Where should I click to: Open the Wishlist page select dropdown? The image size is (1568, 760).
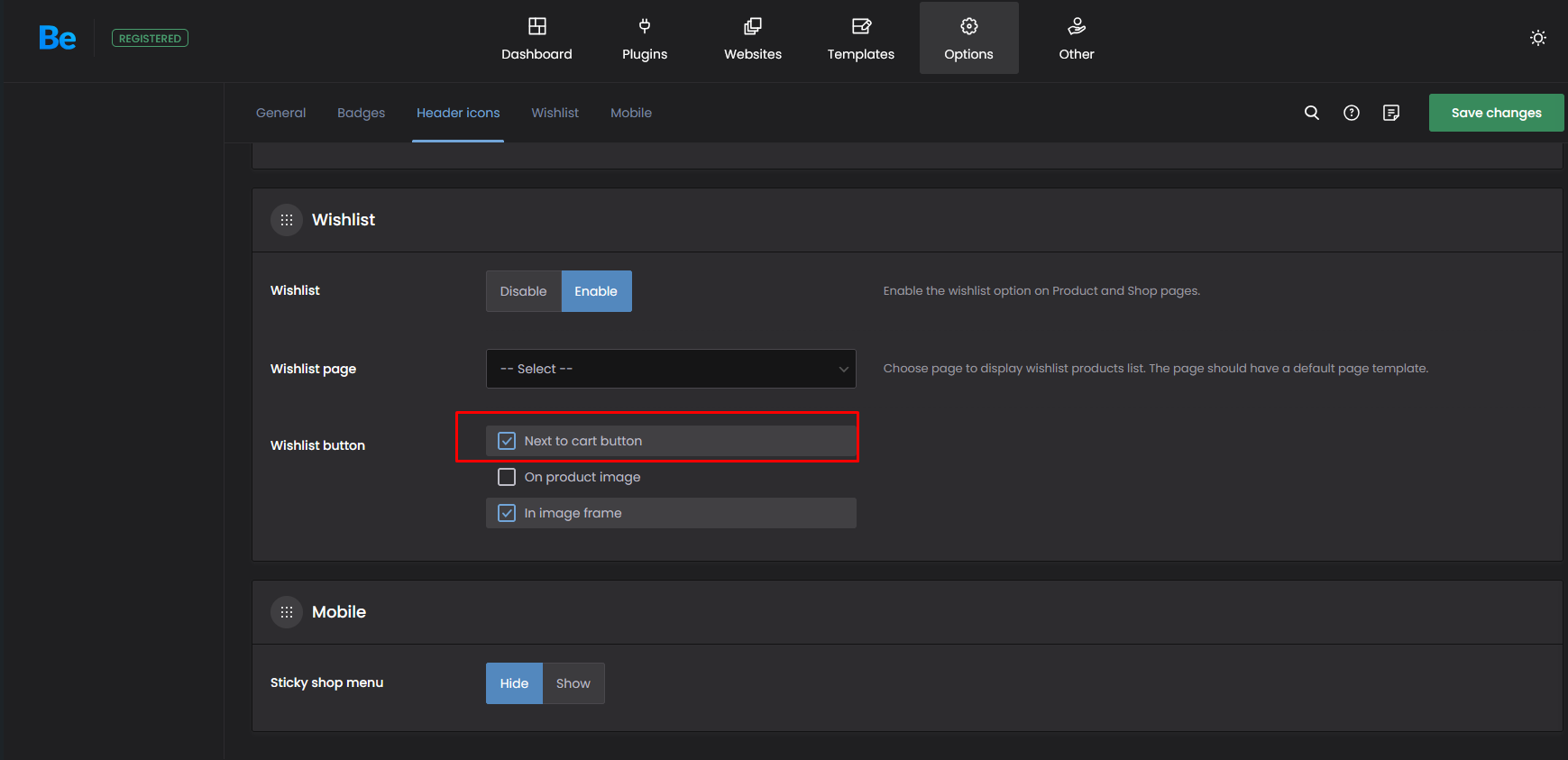(671, 369)
